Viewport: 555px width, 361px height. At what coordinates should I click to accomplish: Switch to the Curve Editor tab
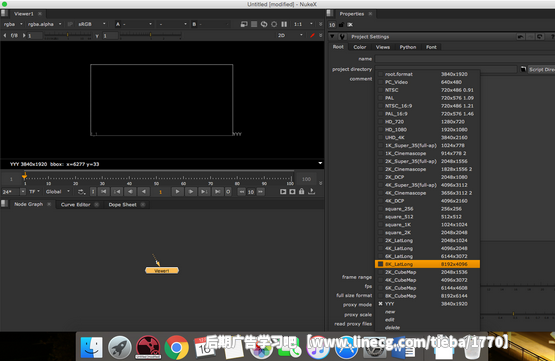coord(75,205)
